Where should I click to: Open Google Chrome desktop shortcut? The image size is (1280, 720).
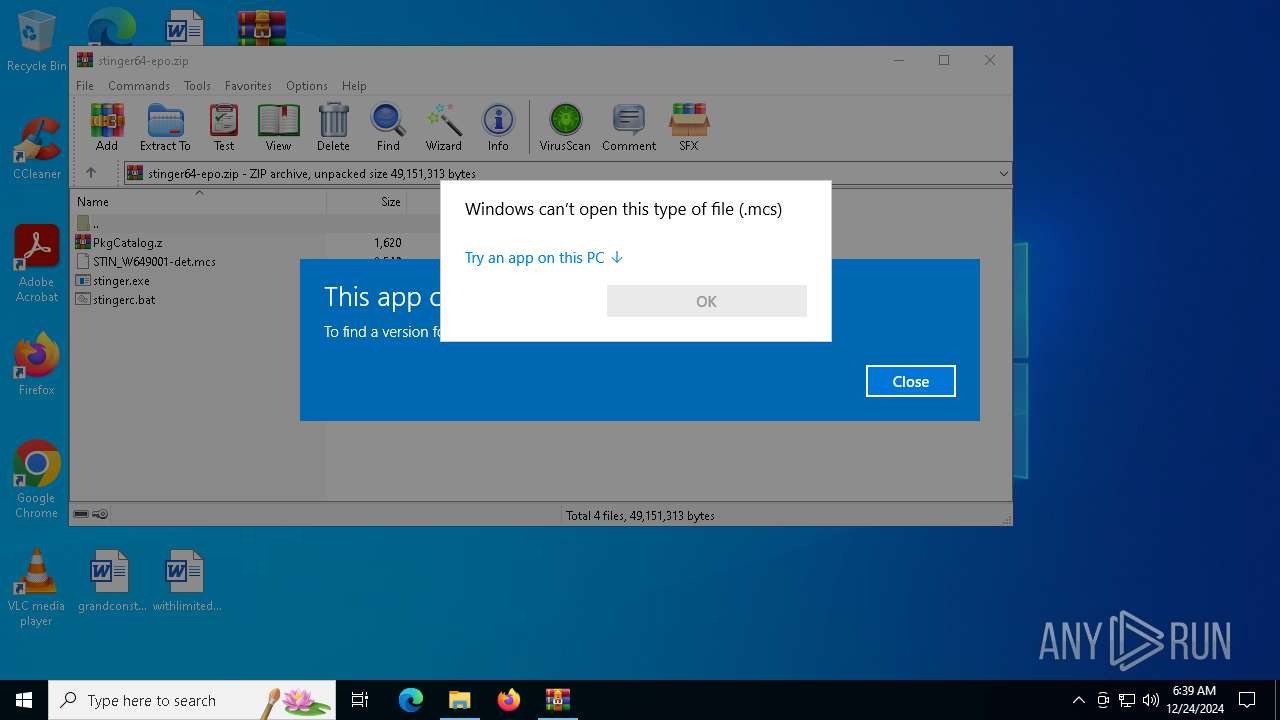click(36, 479)
